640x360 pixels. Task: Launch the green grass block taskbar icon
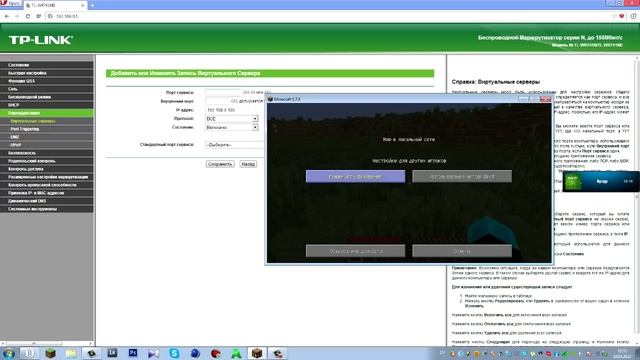click(51, 353)
